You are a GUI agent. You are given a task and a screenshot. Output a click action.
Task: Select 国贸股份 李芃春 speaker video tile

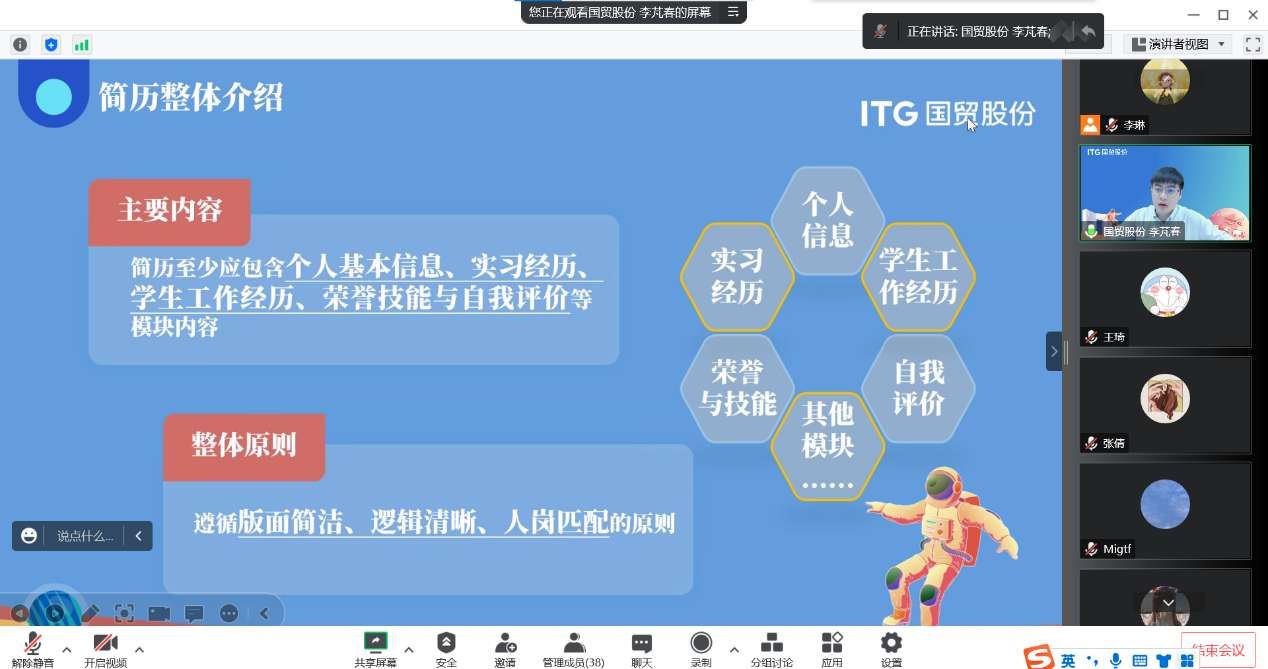click(x=1165, y=193)
